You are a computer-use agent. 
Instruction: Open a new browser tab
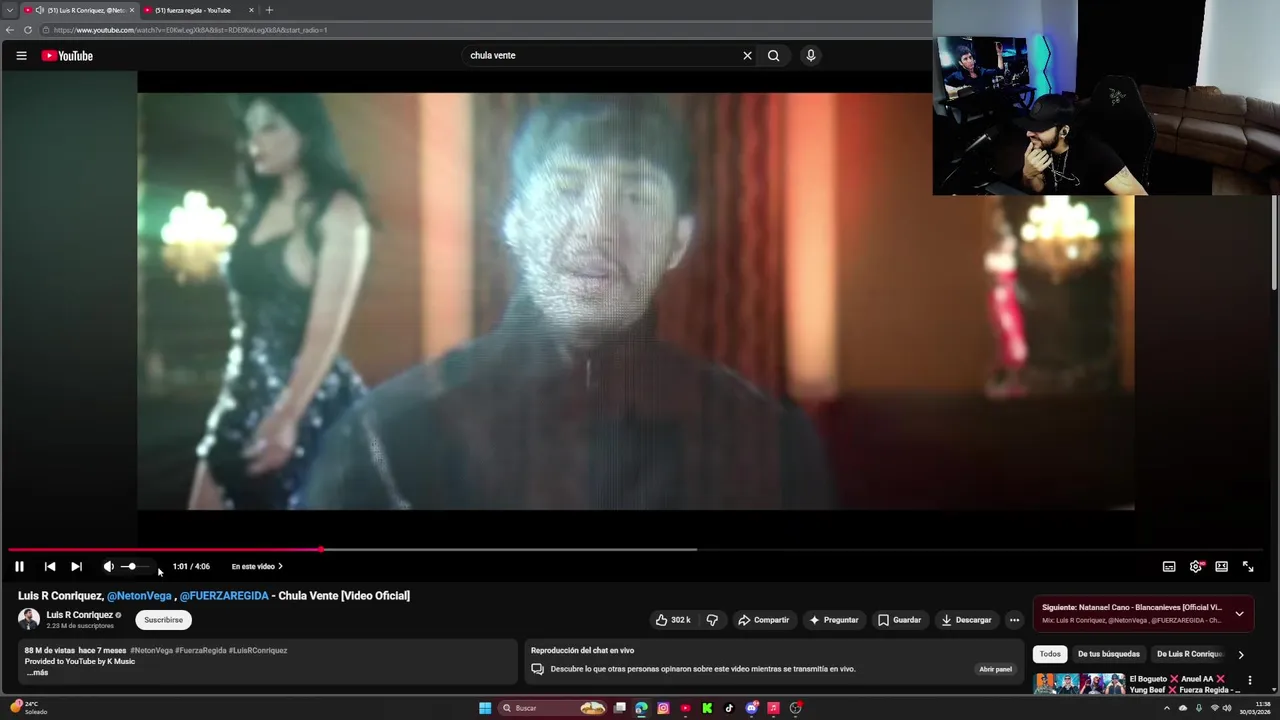click(x=269, y=10)
